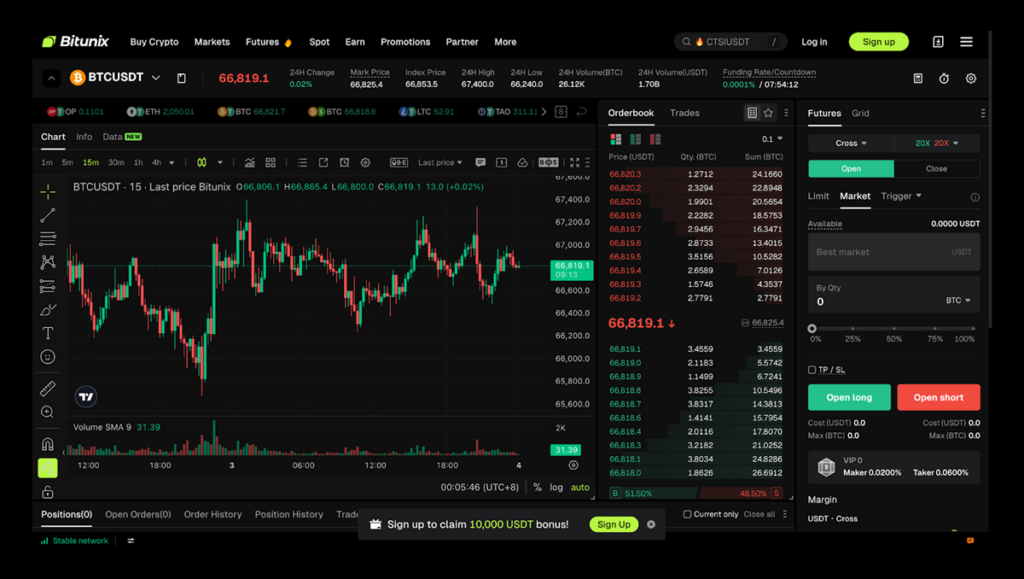The image size is (1024, 579).
Task: Open the Order History tab
Action: click(213, 514)
